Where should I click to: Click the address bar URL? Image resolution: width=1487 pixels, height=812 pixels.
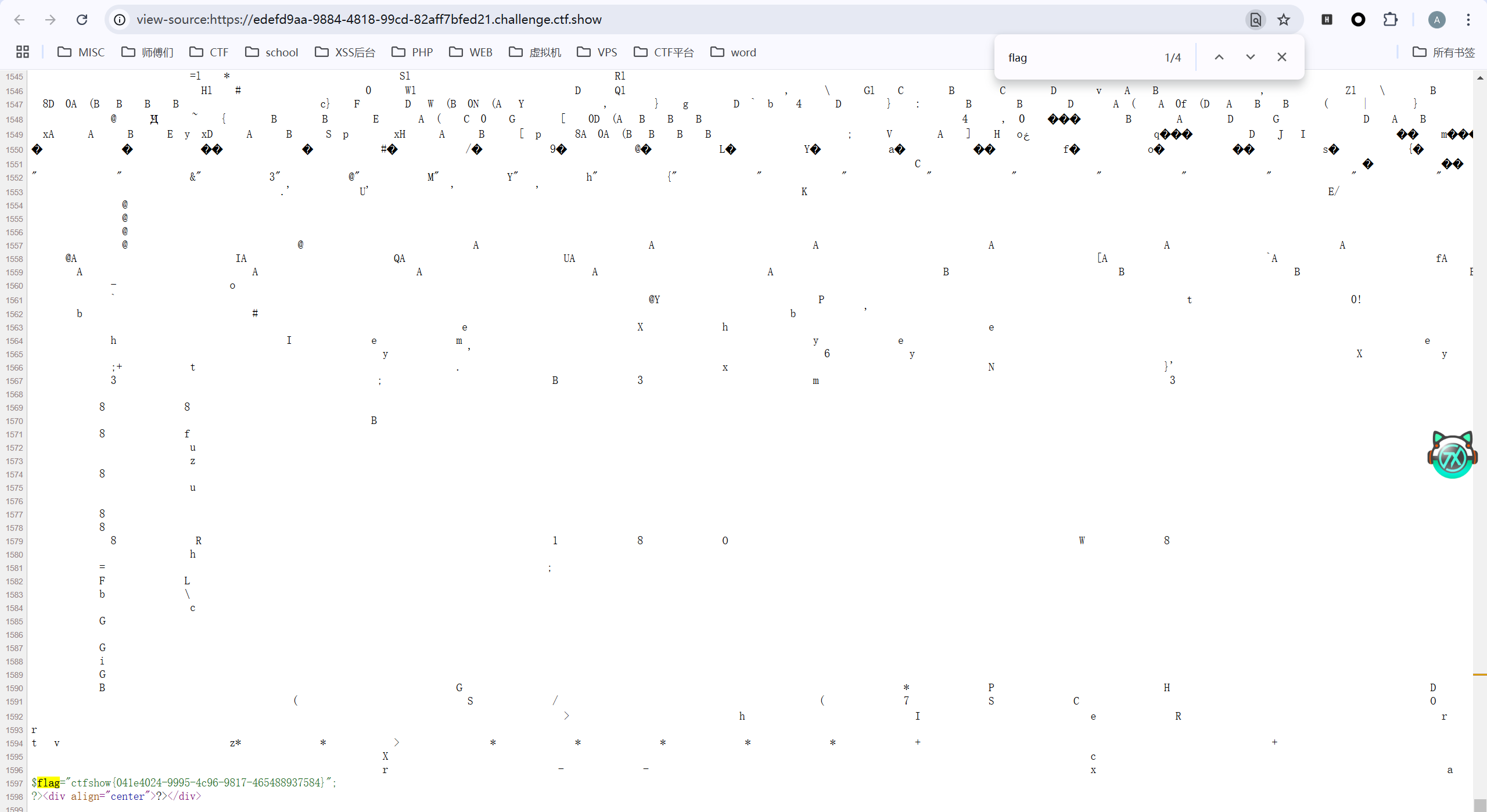click(x=369, y=20)
